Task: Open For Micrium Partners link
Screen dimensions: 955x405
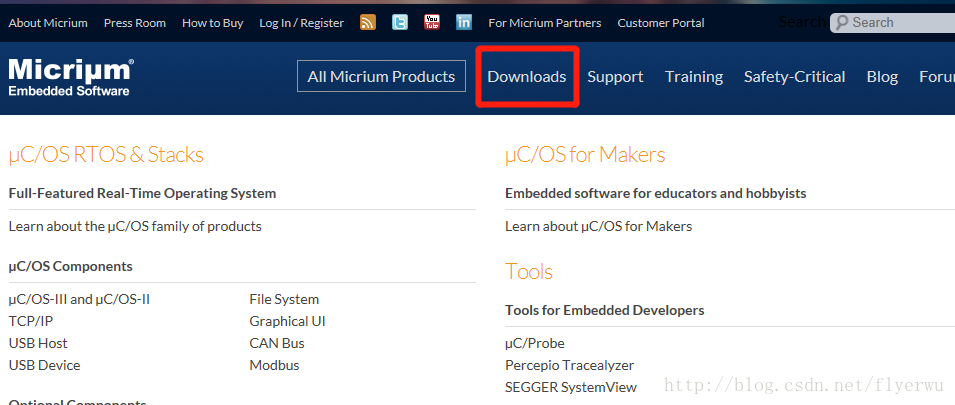Action: point(544,23)
